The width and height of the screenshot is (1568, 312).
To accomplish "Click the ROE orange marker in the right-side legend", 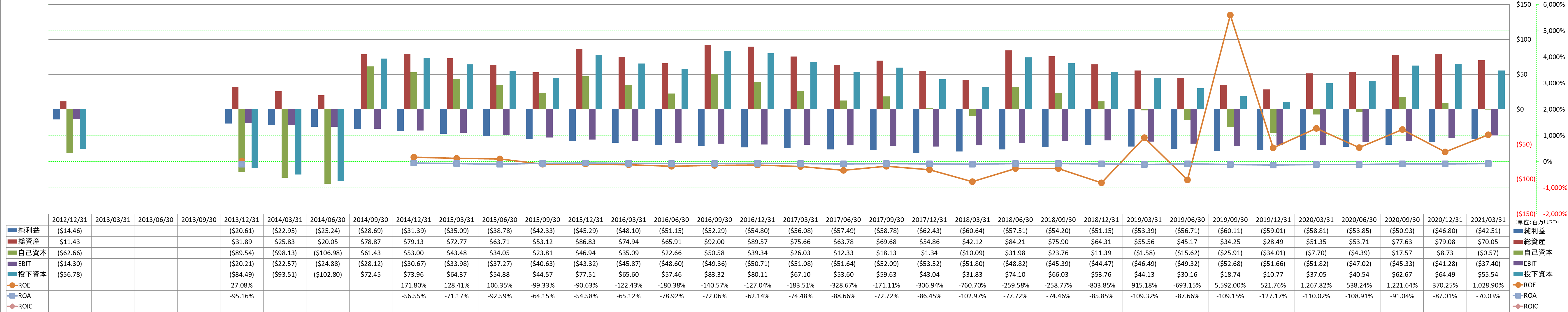I will click(x=1518, y=285).
